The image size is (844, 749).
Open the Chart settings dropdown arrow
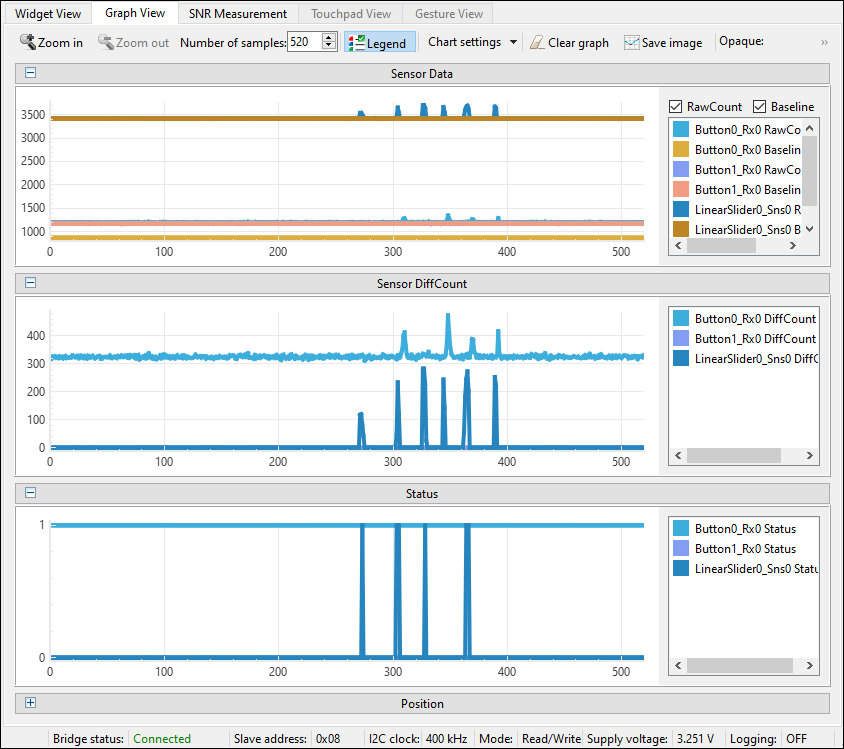(x=514, y=42)
